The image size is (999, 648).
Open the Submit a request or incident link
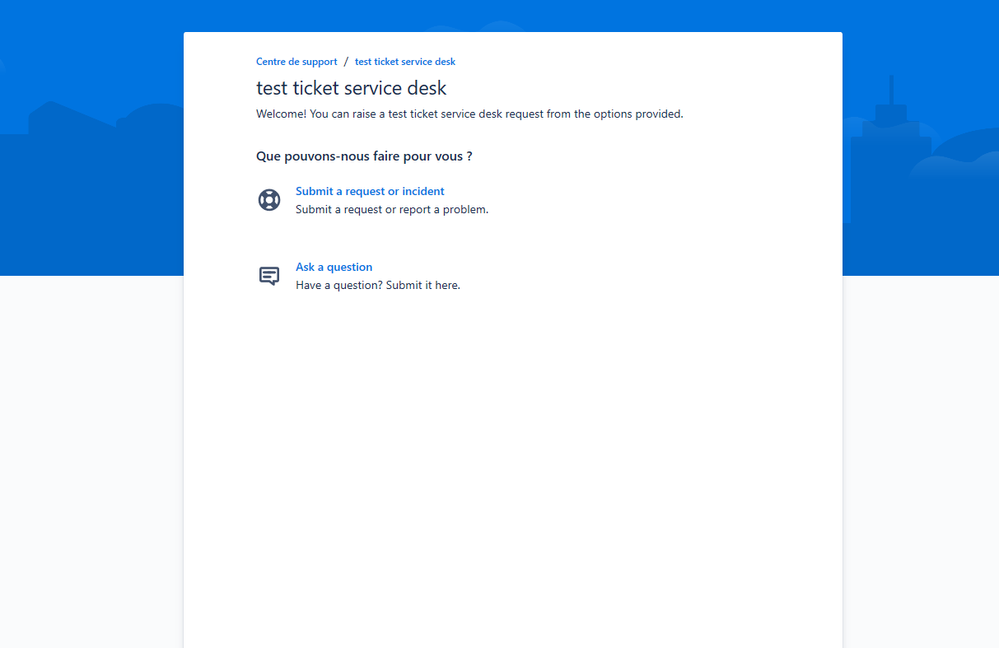(370, 191)
